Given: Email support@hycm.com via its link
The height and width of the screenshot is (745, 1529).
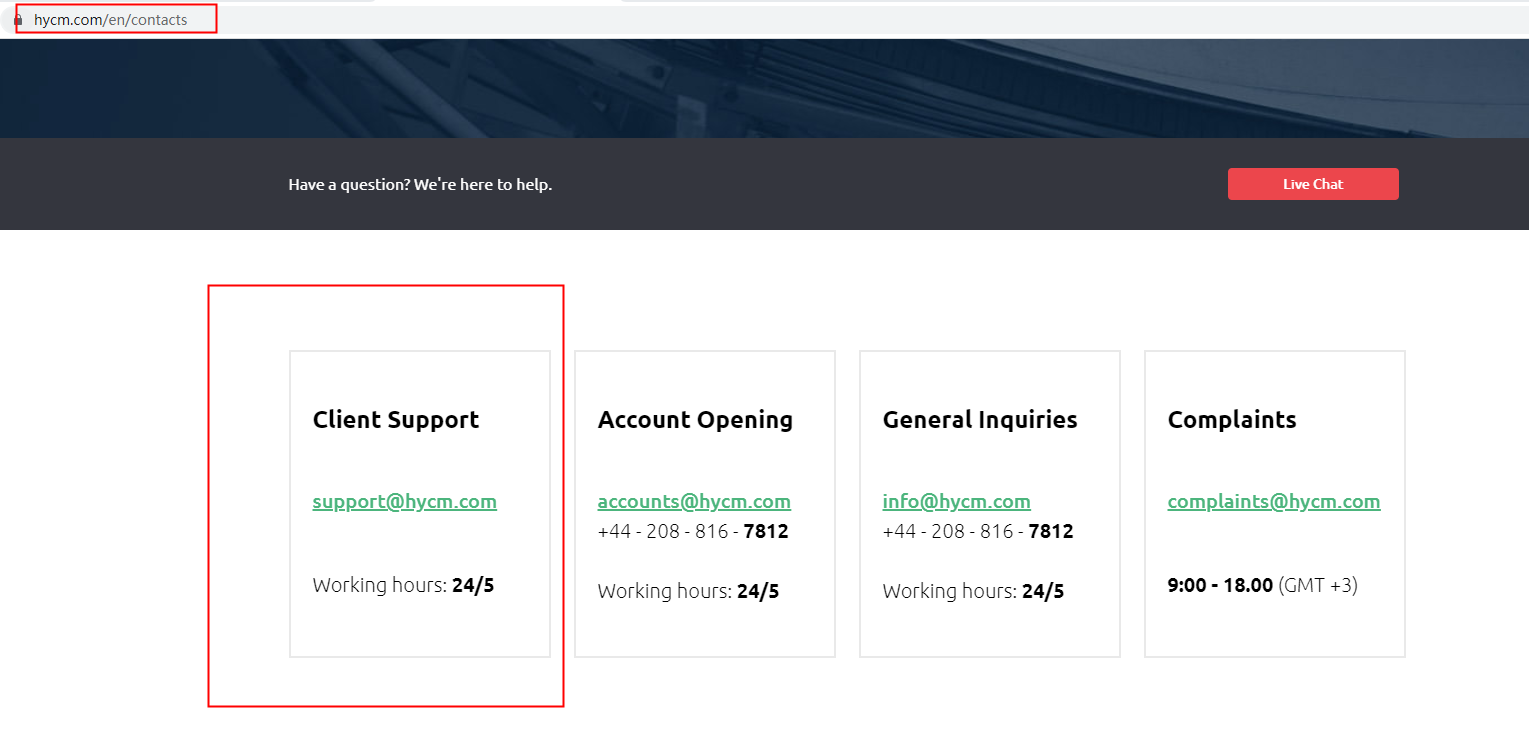Looking at the screenshot, I should coord(404,501).
